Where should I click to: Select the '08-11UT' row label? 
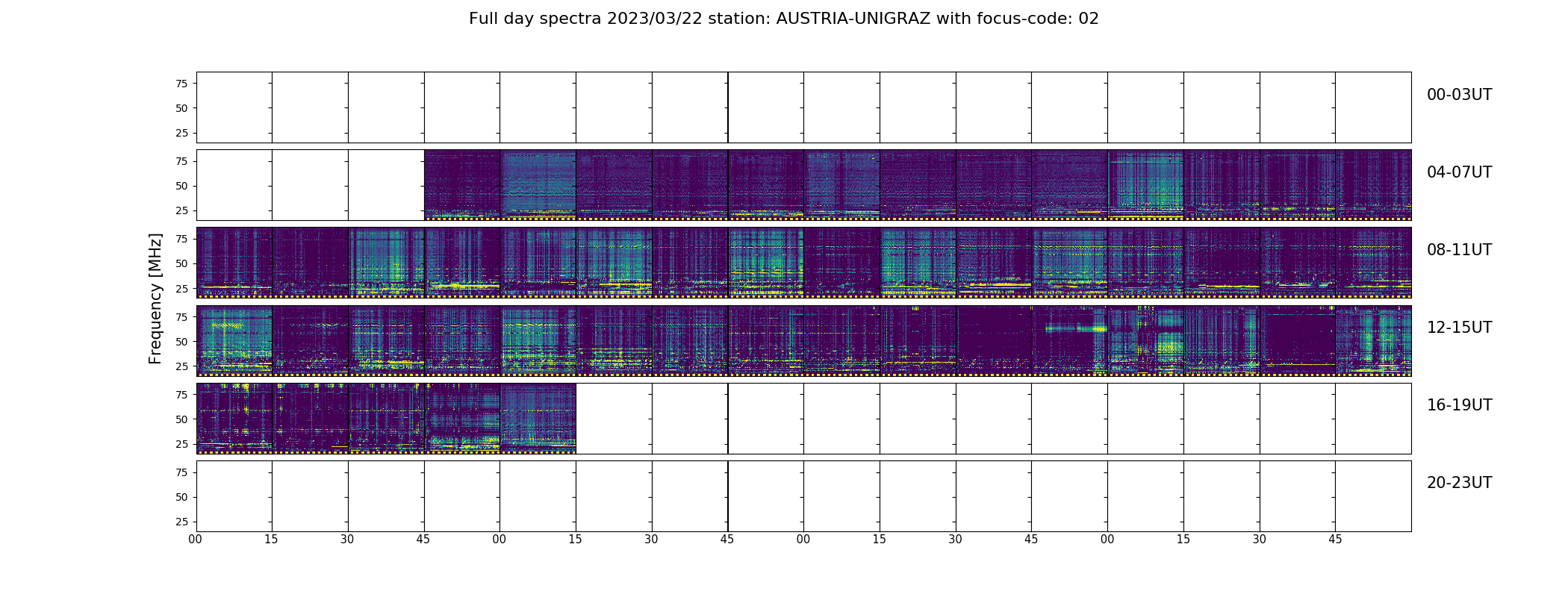click(x=1459, y=250)
